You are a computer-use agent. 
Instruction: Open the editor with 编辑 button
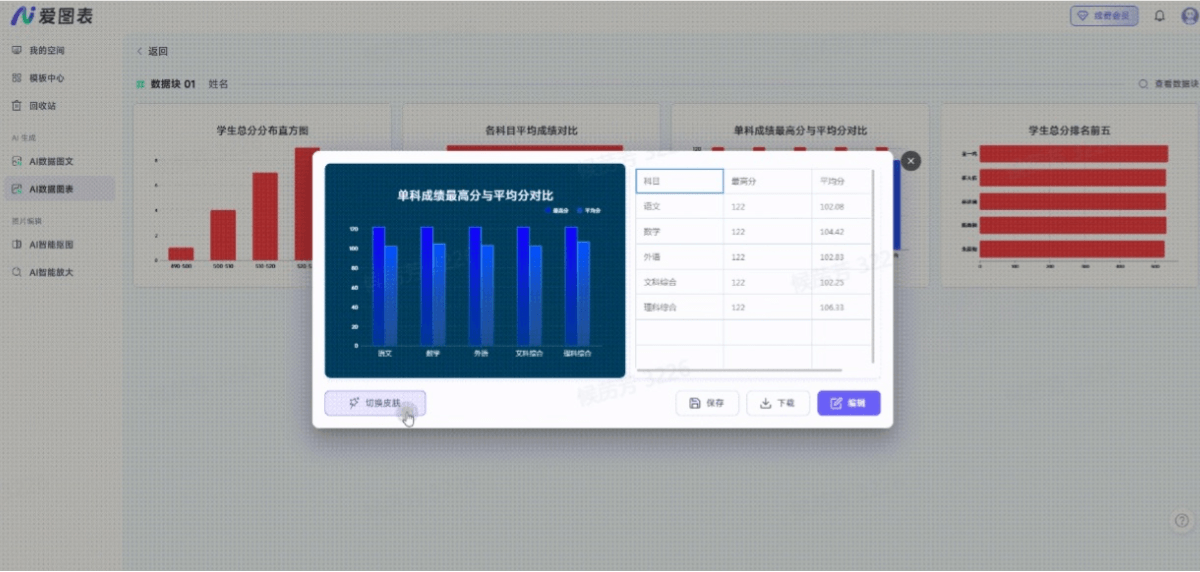click(848, 403)
